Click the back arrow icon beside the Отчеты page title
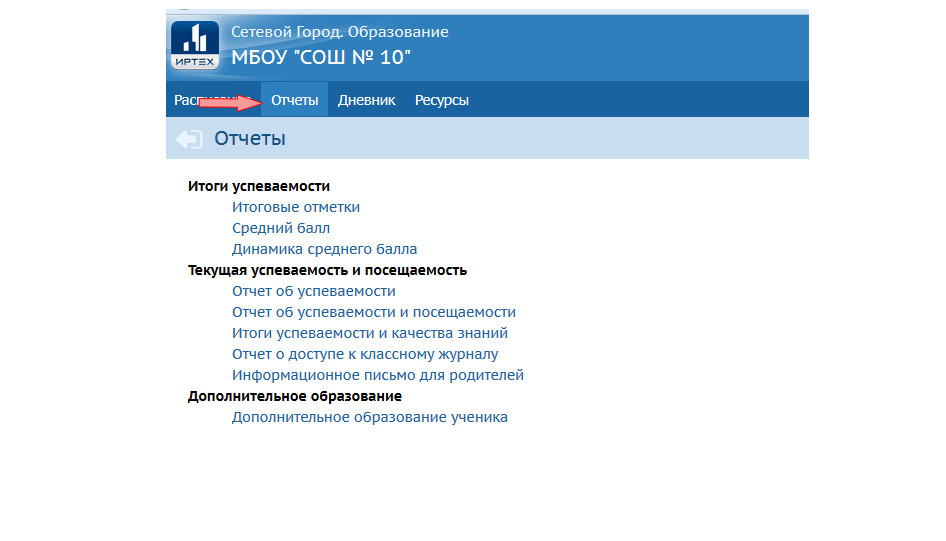 click(x=189, y=139)
